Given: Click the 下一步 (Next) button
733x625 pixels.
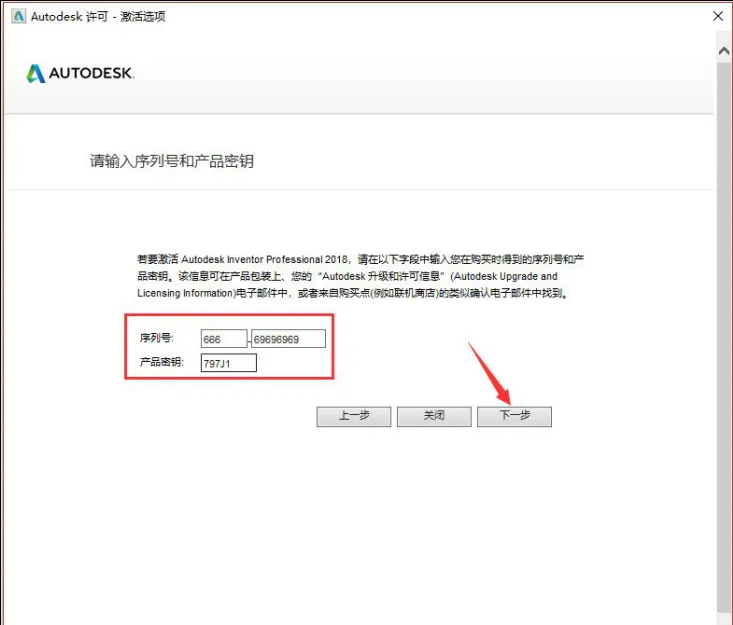Looking at the screenshot, I should [514, 416].
